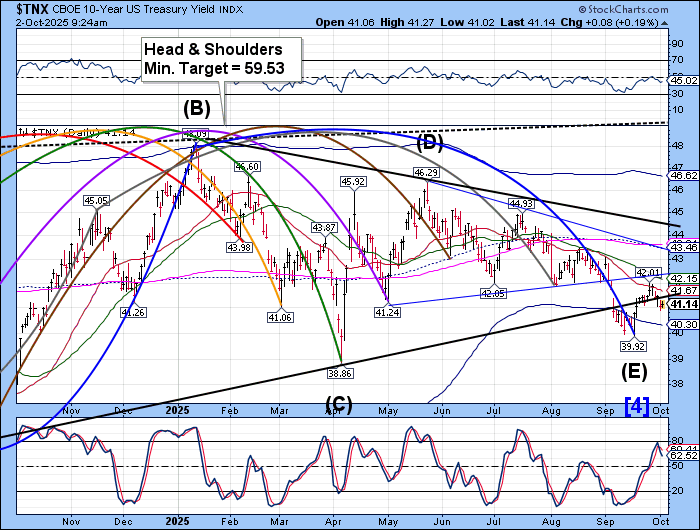This screenshot has width=700, height=530.
Task: Click the 38.86 low price label
Action: (343, 372)
